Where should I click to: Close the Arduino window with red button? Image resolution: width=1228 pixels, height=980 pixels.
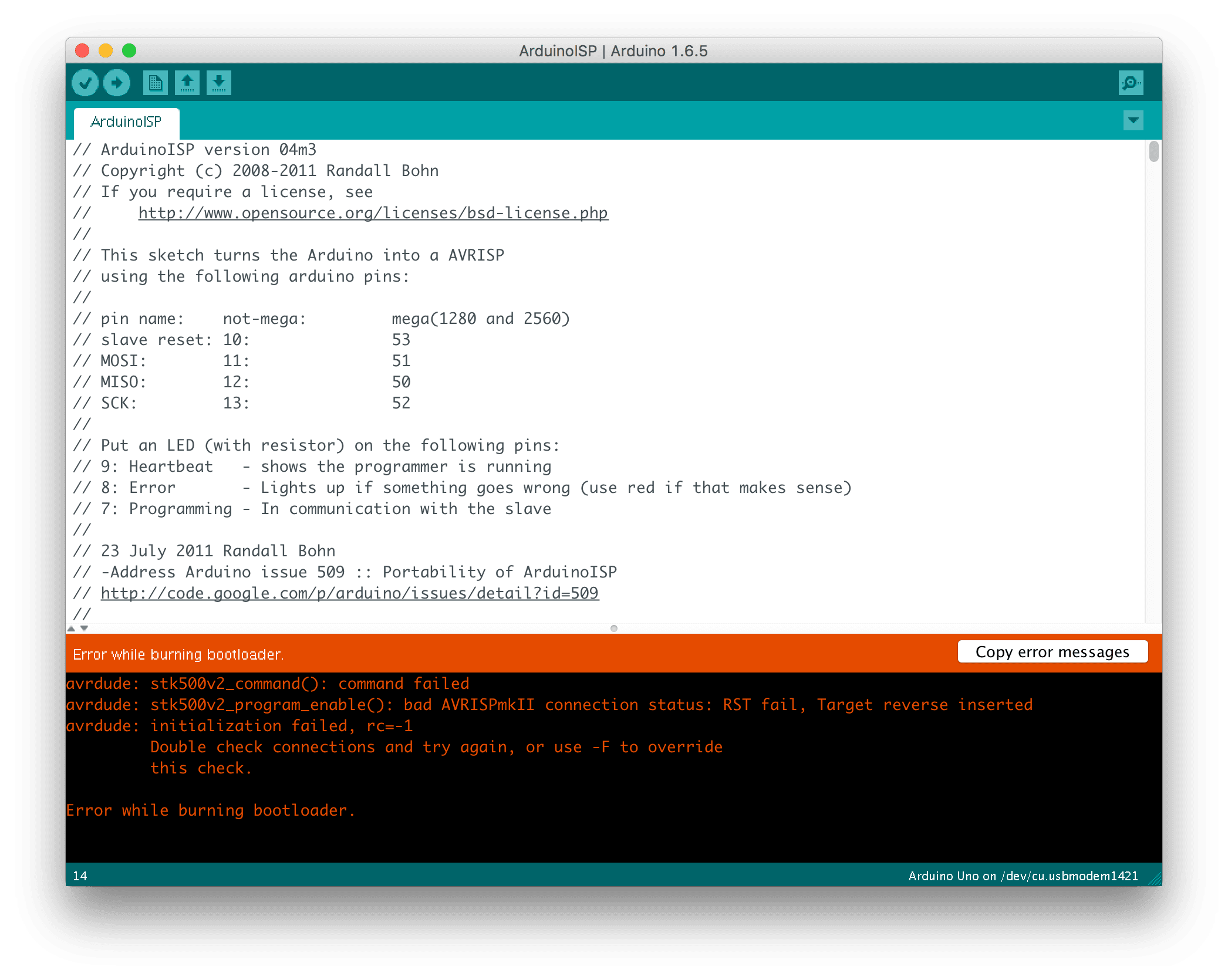(x=82, y=50)
